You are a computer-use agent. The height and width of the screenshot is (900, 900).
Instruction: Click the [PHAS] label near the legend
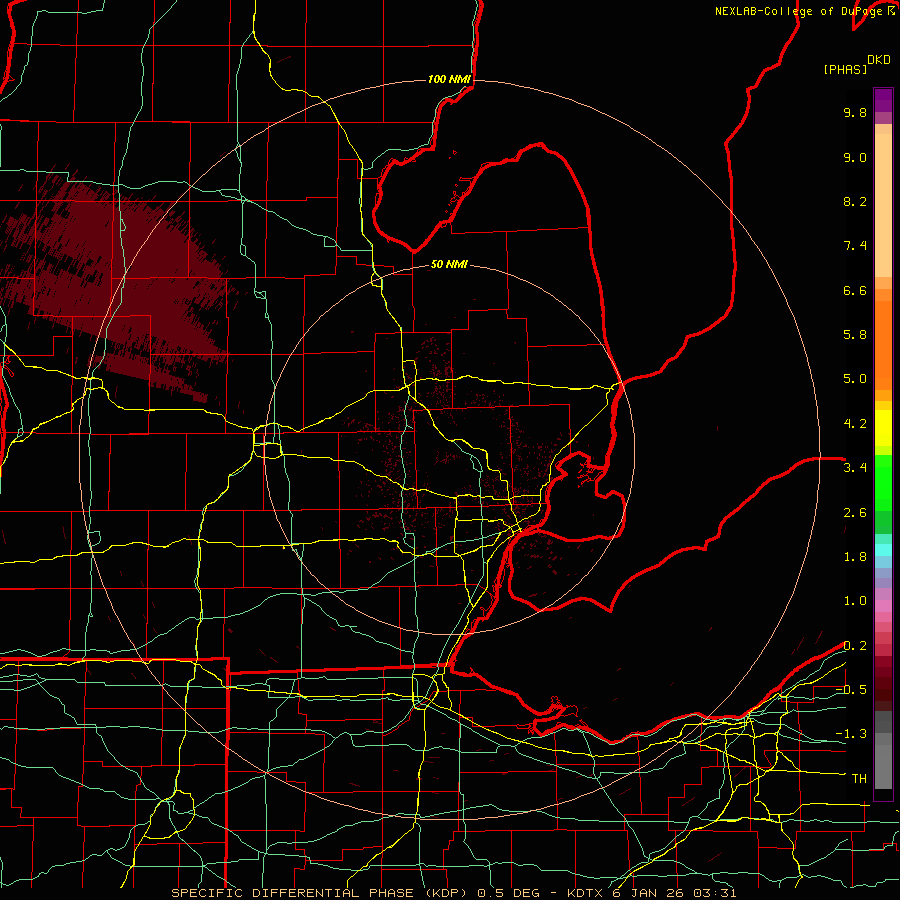pos(845,69)
